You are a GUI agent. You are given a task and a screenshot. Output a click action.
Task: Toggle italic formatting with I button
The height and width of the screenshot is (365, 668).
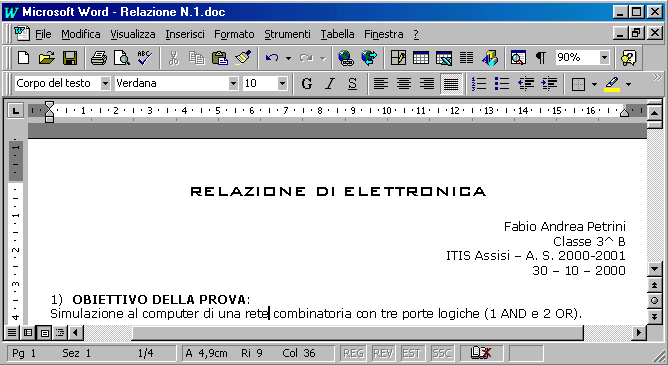coord(329,83)
